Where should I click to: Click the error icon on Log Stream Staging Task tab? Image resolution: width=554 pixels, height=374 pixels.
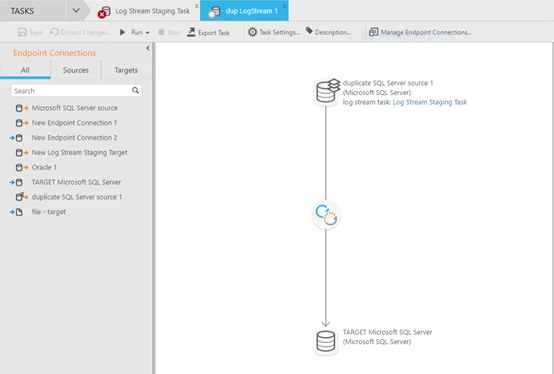[x=102, y=14]
